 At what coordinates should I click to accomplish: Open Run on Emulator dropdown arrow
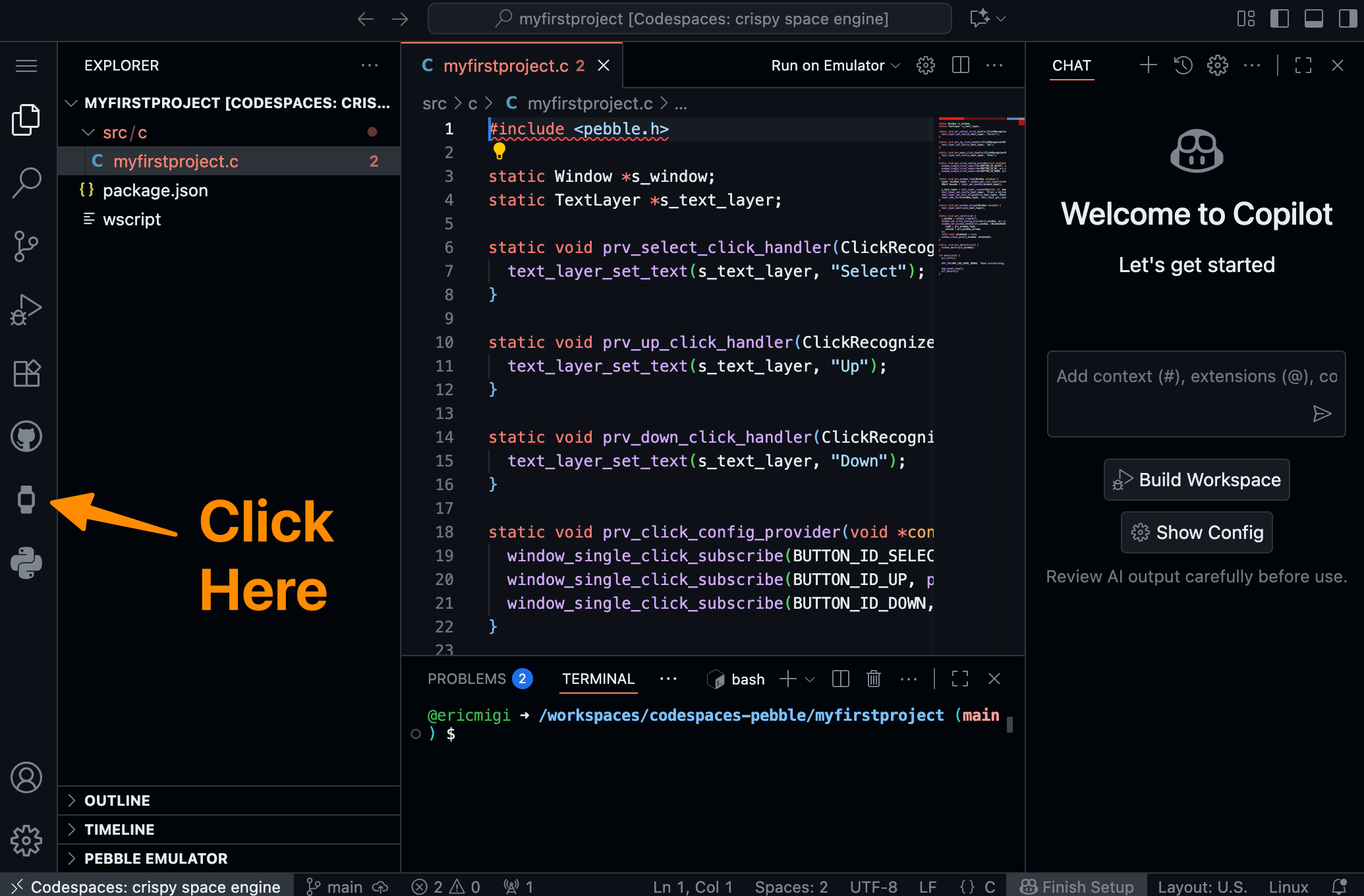895,65
